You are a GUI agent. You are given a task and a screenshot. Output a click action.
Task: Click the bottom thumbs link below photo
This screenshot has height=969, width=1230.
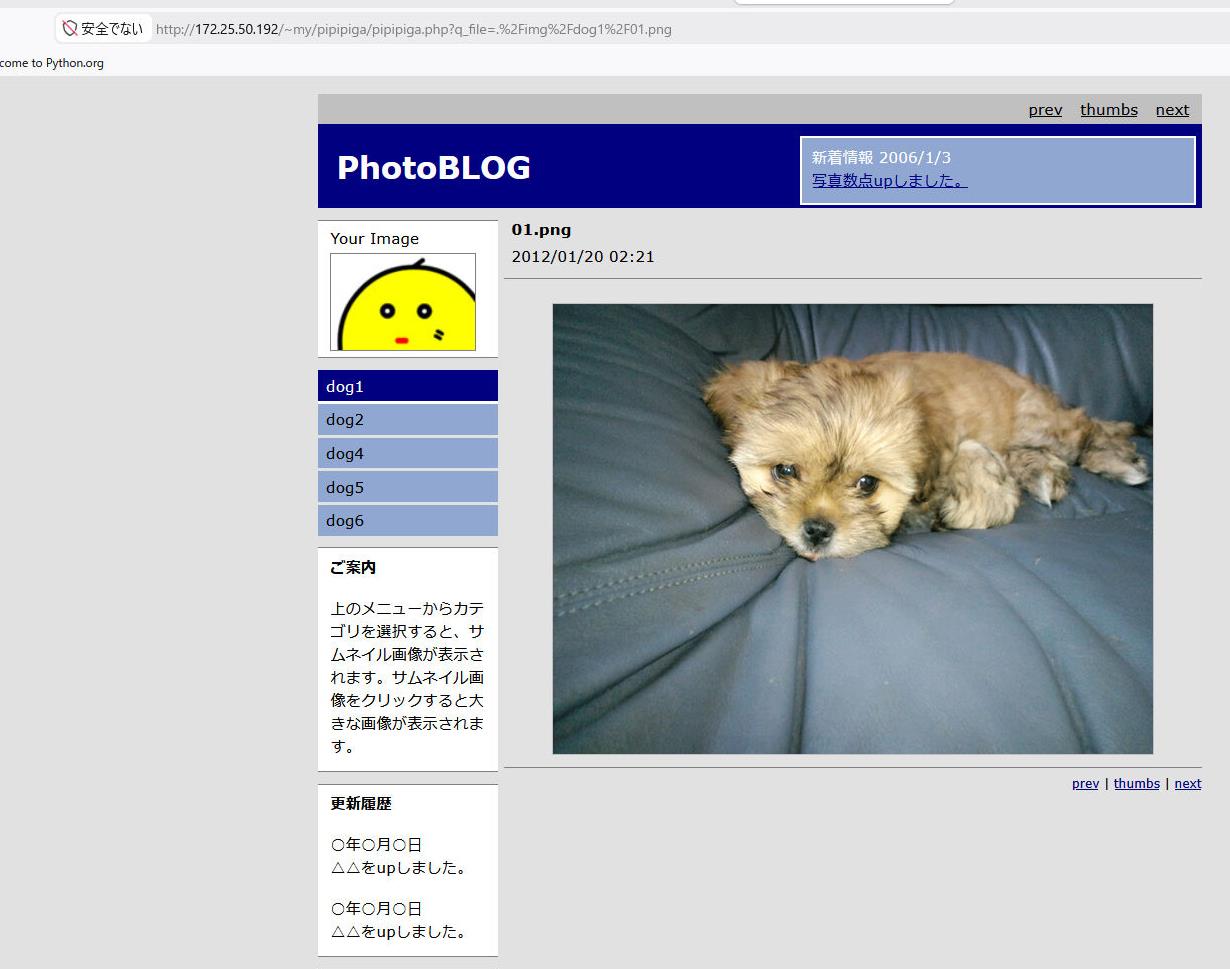[x=1137, y=784]
